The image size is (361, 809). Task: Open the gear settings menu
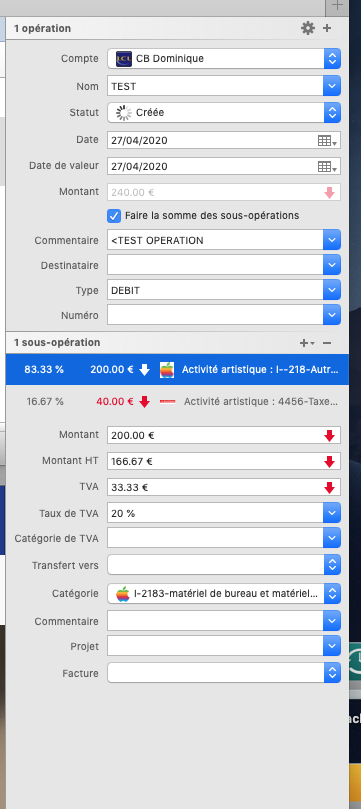pos(307,28)
